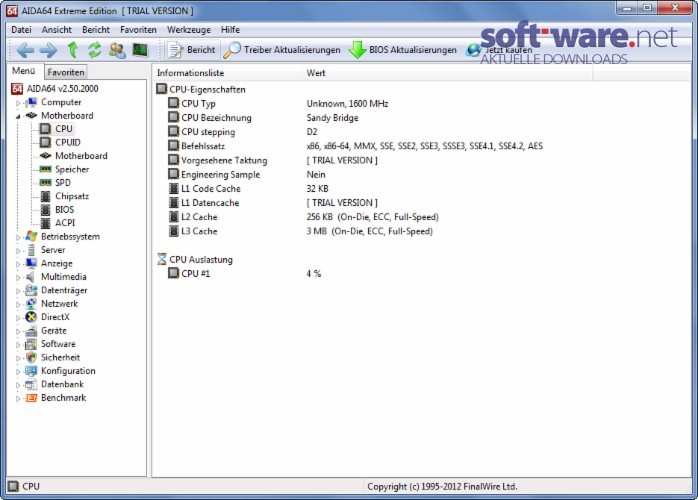Viewport: 698px width, 500px height.
Task: Click the green up-level arrow icon
Action: pos(73,50)
